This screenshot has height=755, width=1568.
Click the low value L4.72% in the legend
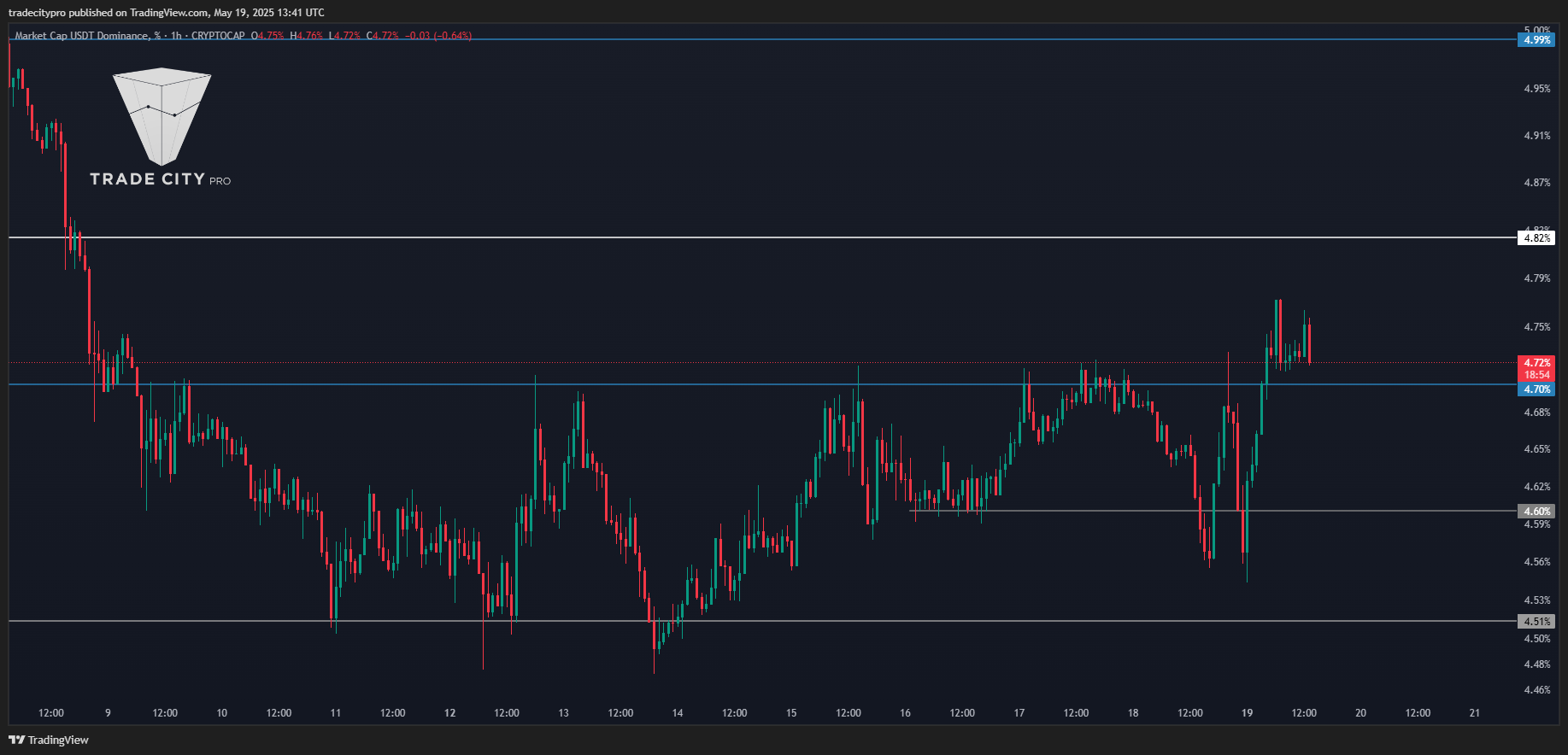coord(344,36)
